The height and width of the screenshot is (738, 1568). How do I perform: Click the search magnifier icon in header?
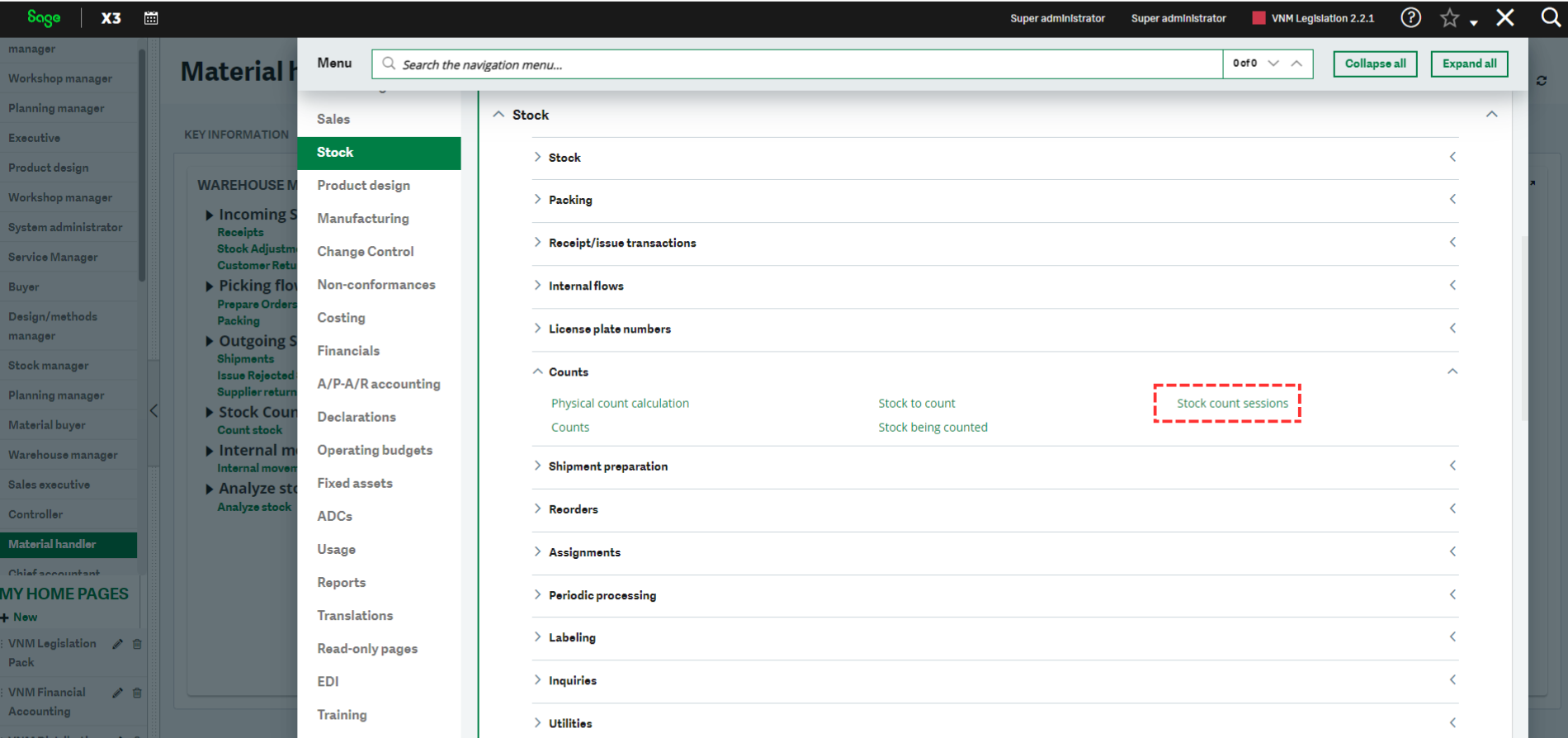click(x=1551, y=17)
